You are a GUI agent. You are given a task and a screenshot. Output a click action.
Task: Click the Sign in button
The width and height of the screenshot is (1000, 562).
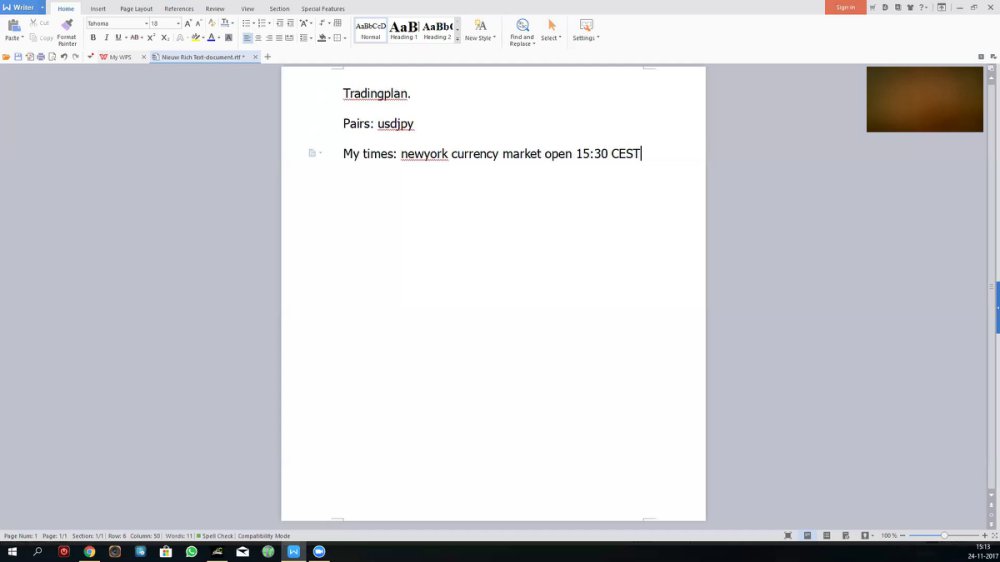point(845,8)
